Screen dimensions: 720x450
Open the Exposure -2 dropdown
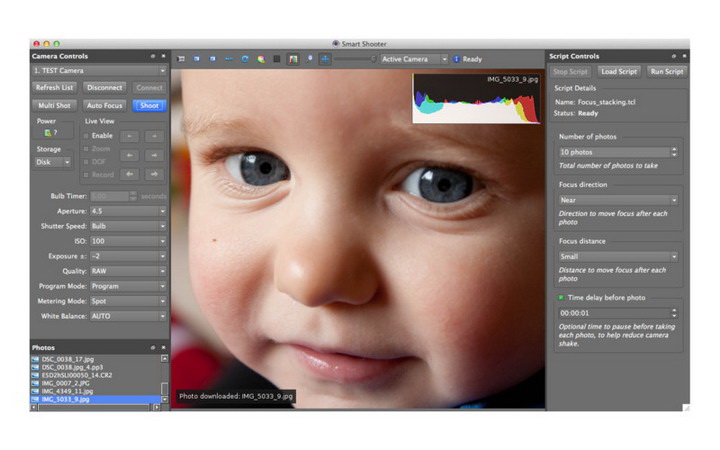(x=128, y=256)
